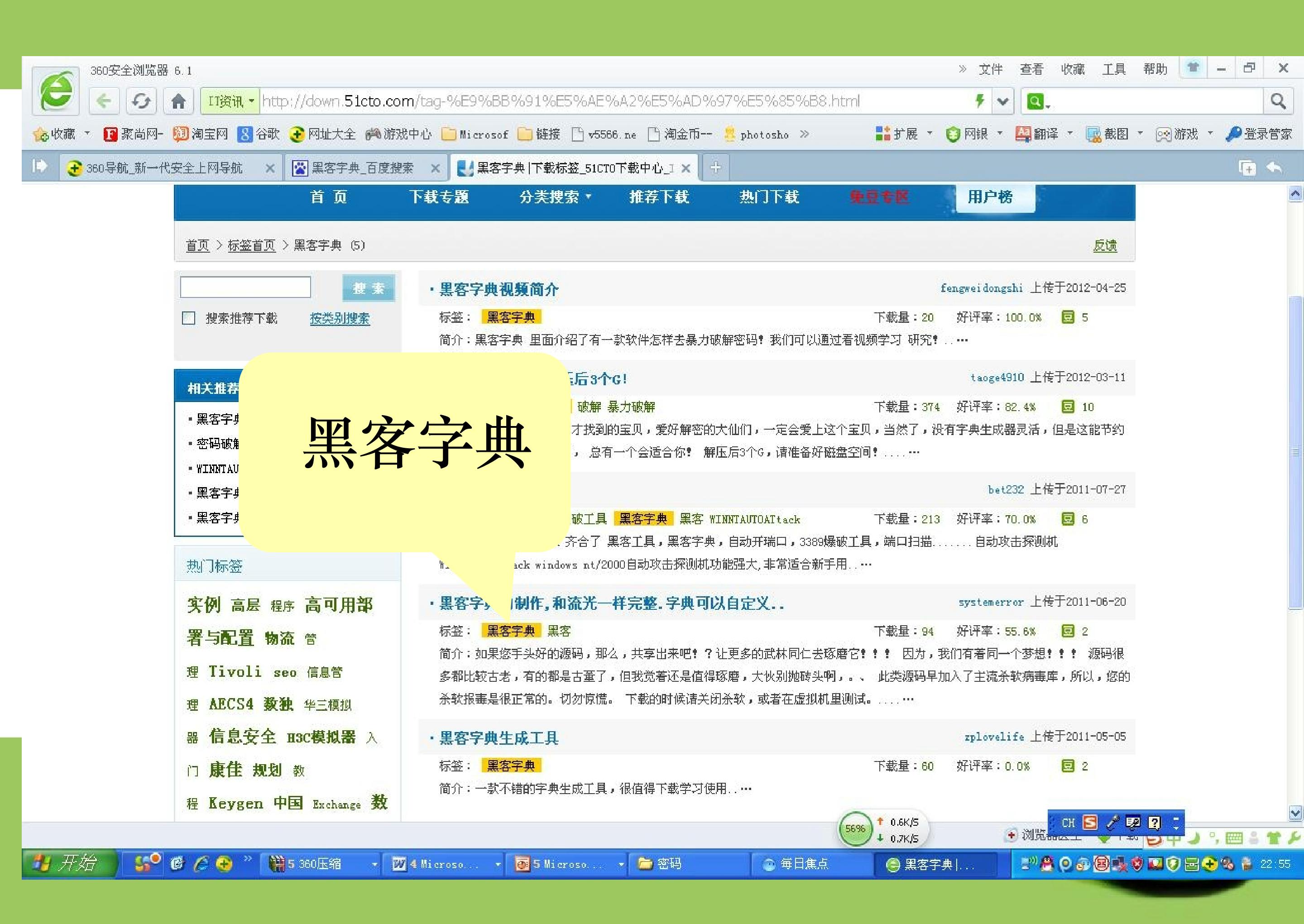
Task: Open the v5566.ne bookmark
Action: point(604,134)
